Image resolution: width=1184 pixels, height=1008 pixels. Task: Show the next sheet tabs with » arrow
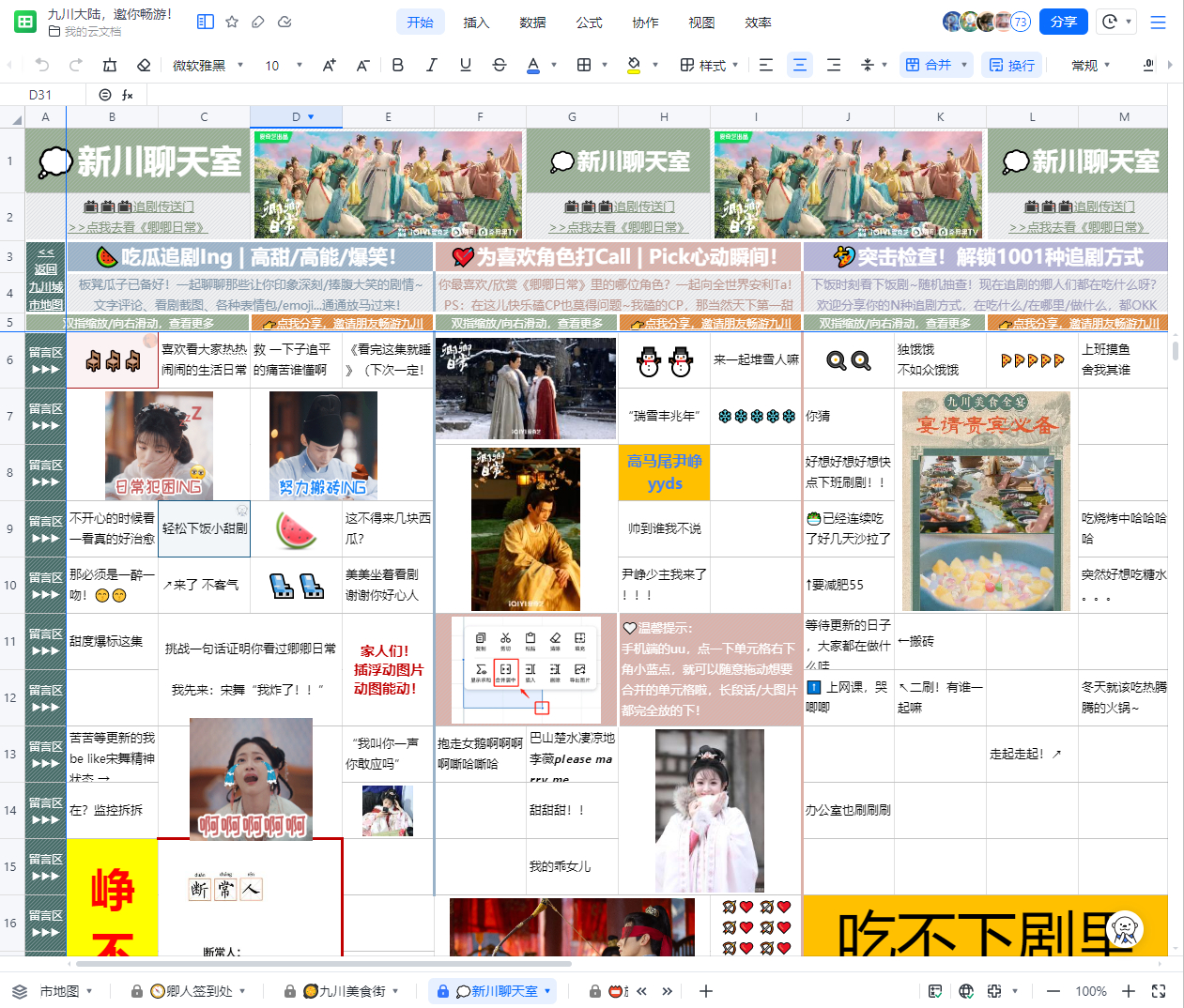tap(667, 991)
